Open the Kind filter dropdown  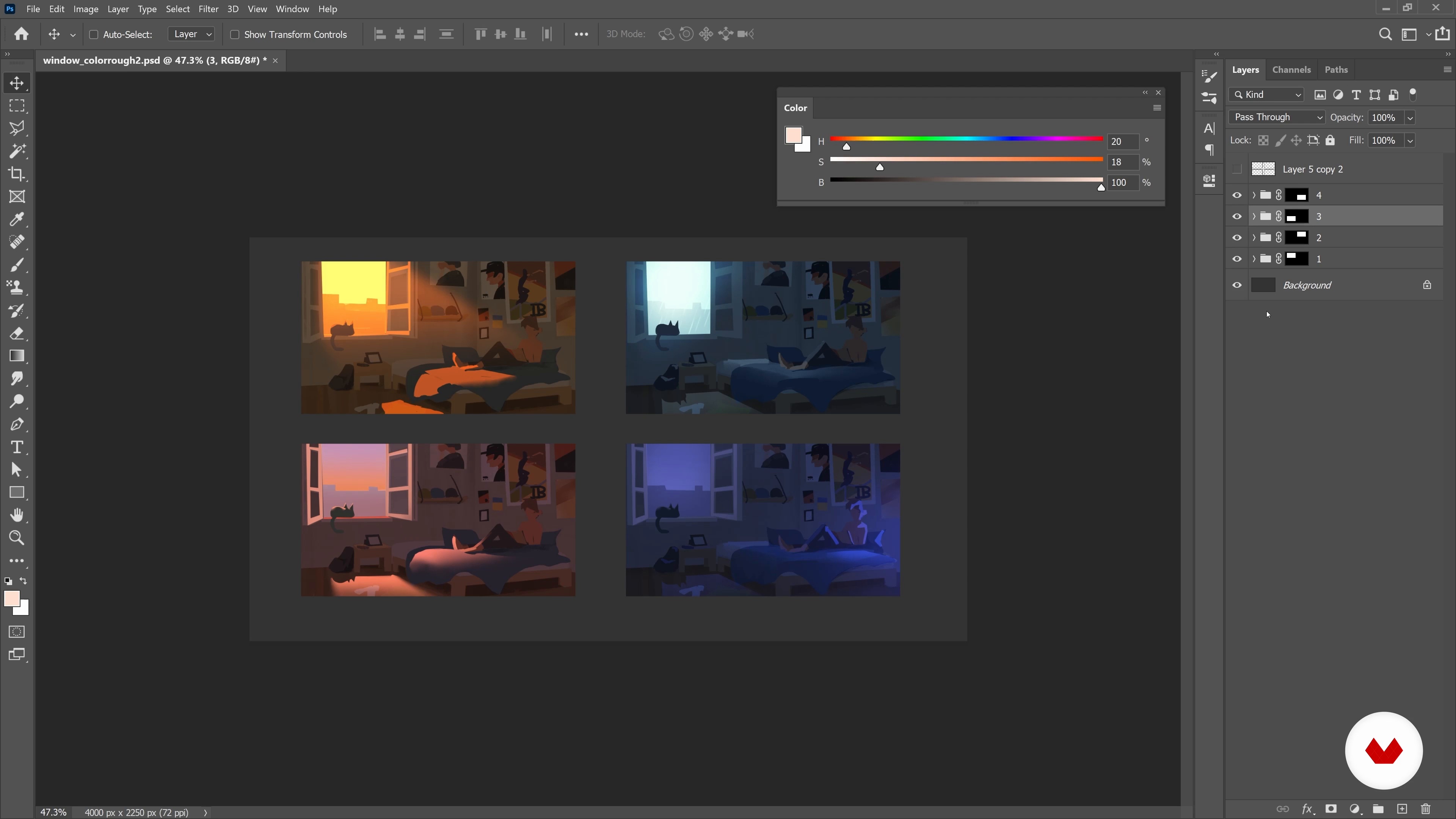click(1267, 95)
